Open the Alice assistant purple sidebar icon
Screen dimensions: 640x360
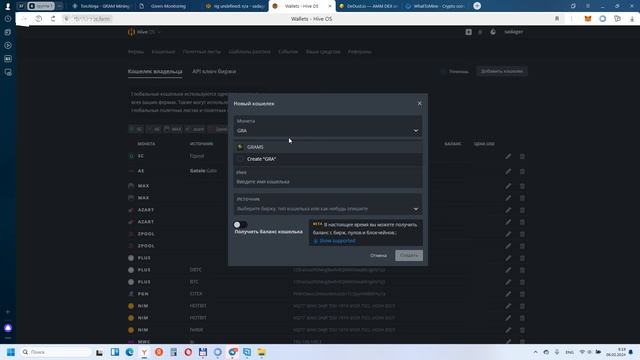[8, 328]
